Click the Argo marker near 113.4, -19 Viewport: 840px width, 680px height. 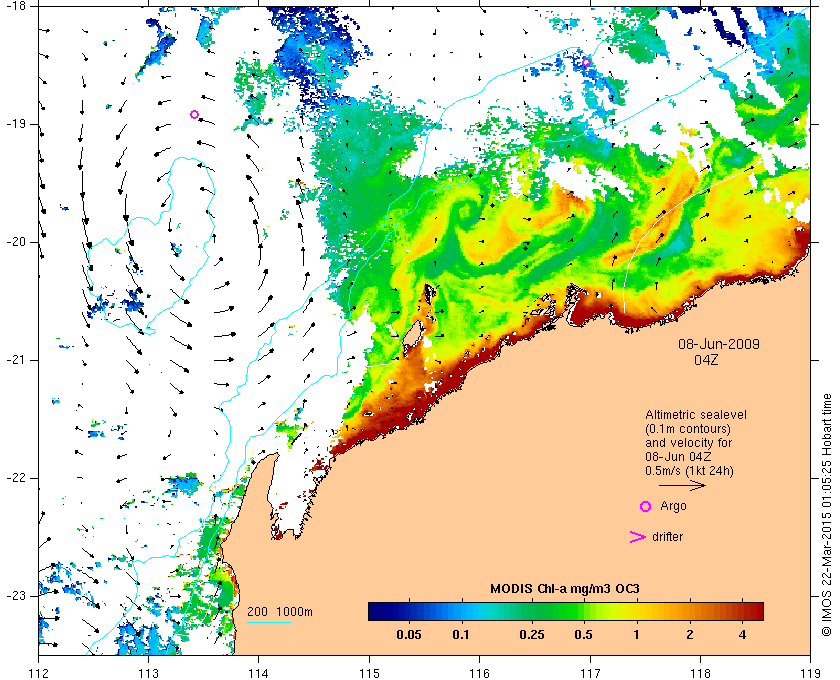click(194, 114)
